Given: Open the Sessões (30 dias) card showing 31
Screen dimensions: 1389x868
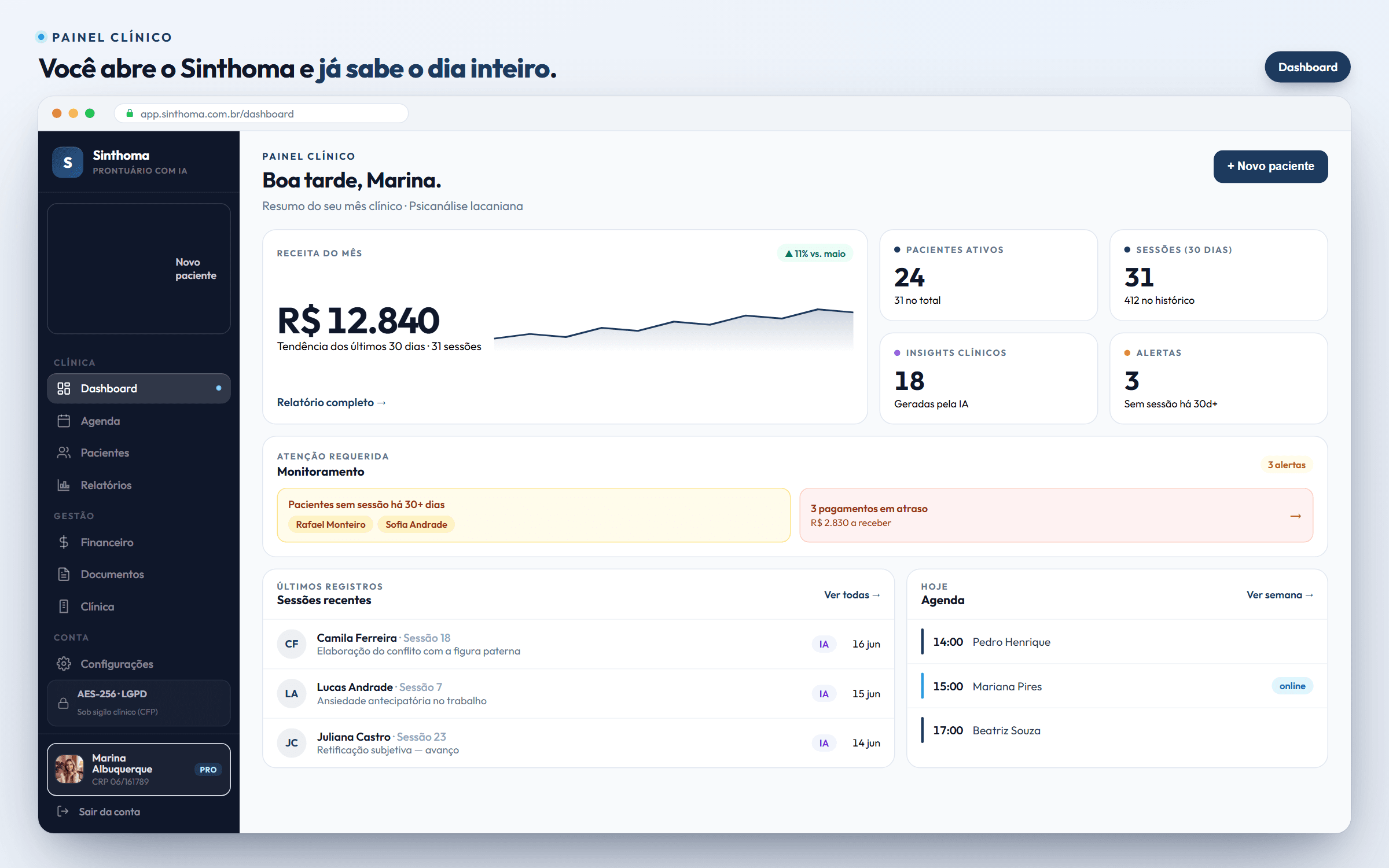Looking at the screenshot, I should point(1218,275).
